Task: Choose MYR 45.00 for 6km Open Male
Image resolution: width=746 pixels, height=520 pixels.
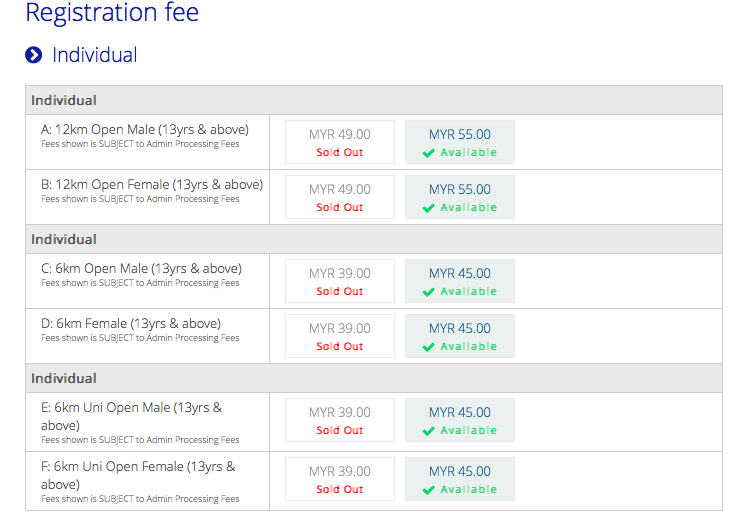Action: point(460,281)
